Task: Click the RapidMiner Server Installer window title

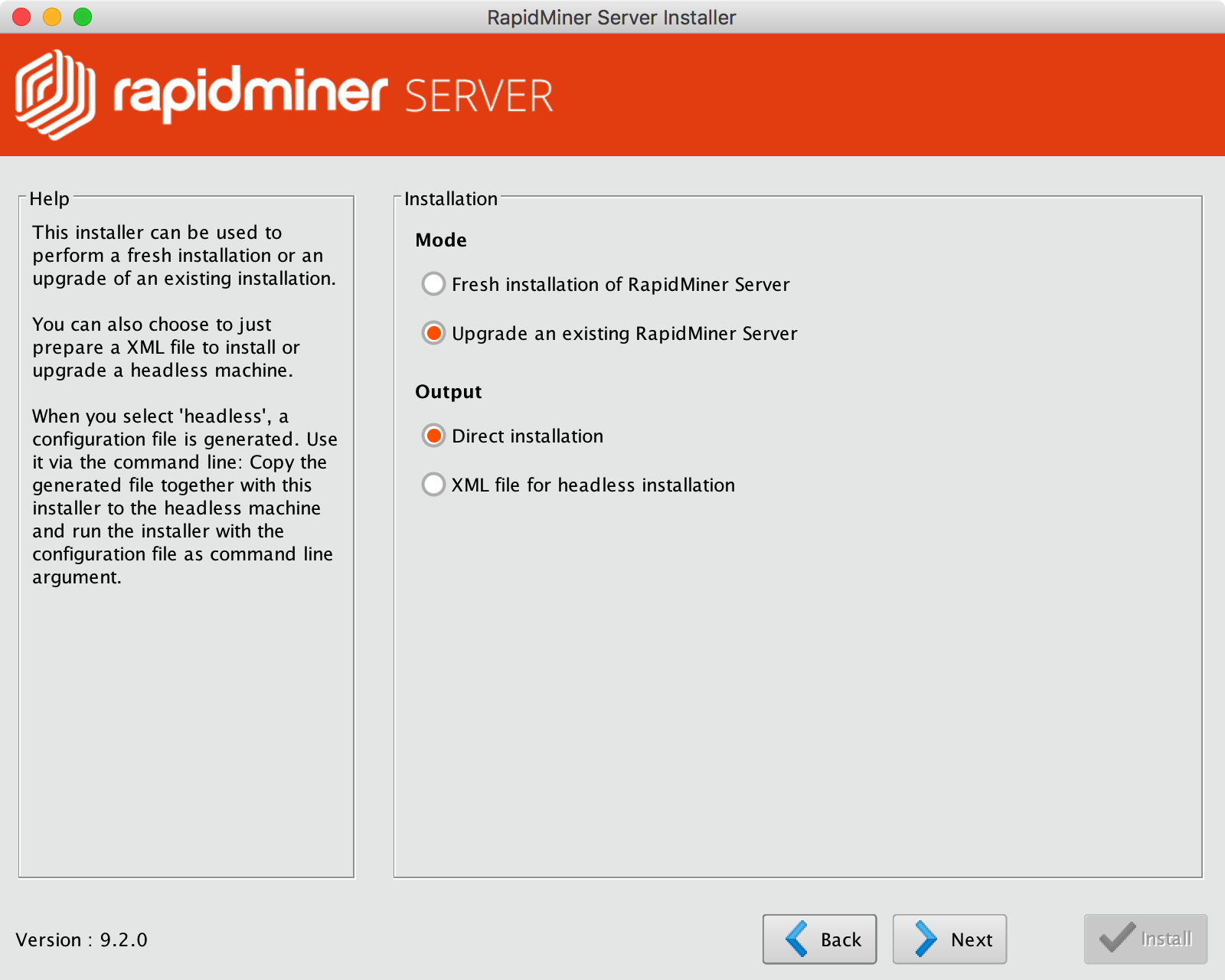Action: (611, 17)
